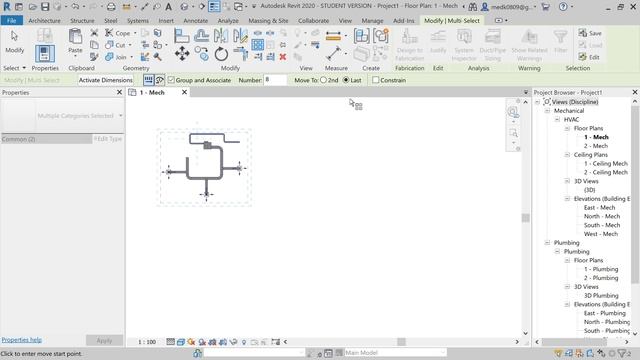Click the Paste clipboard icon
The width and height of the screenshot is (640, 360).
click(x=75, y=37)
